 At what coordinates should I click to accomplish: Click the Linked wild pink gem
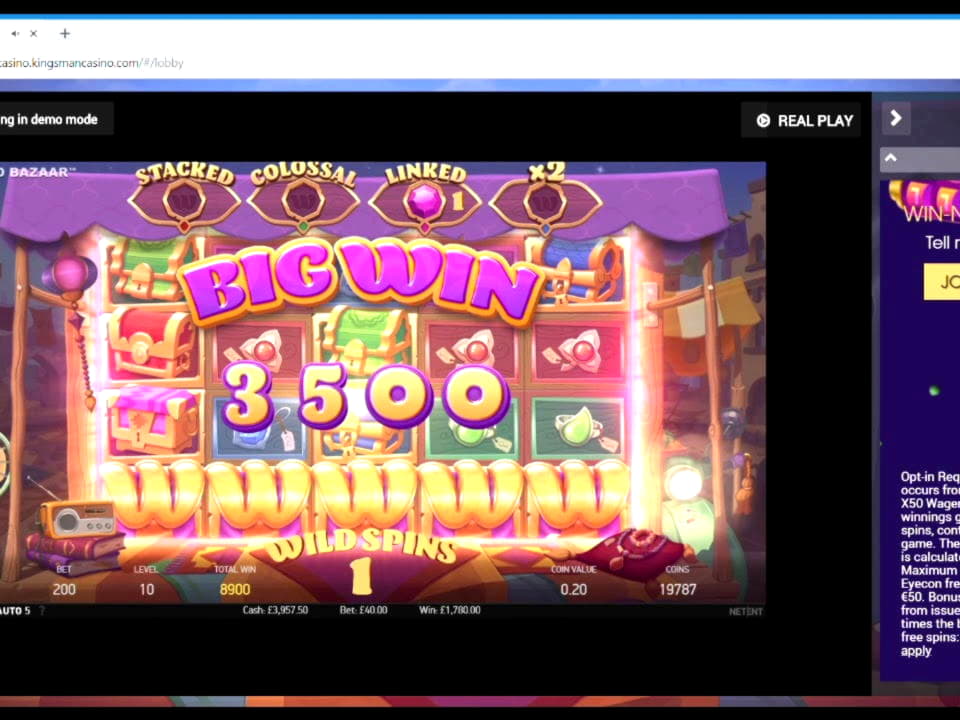(425, 201)
